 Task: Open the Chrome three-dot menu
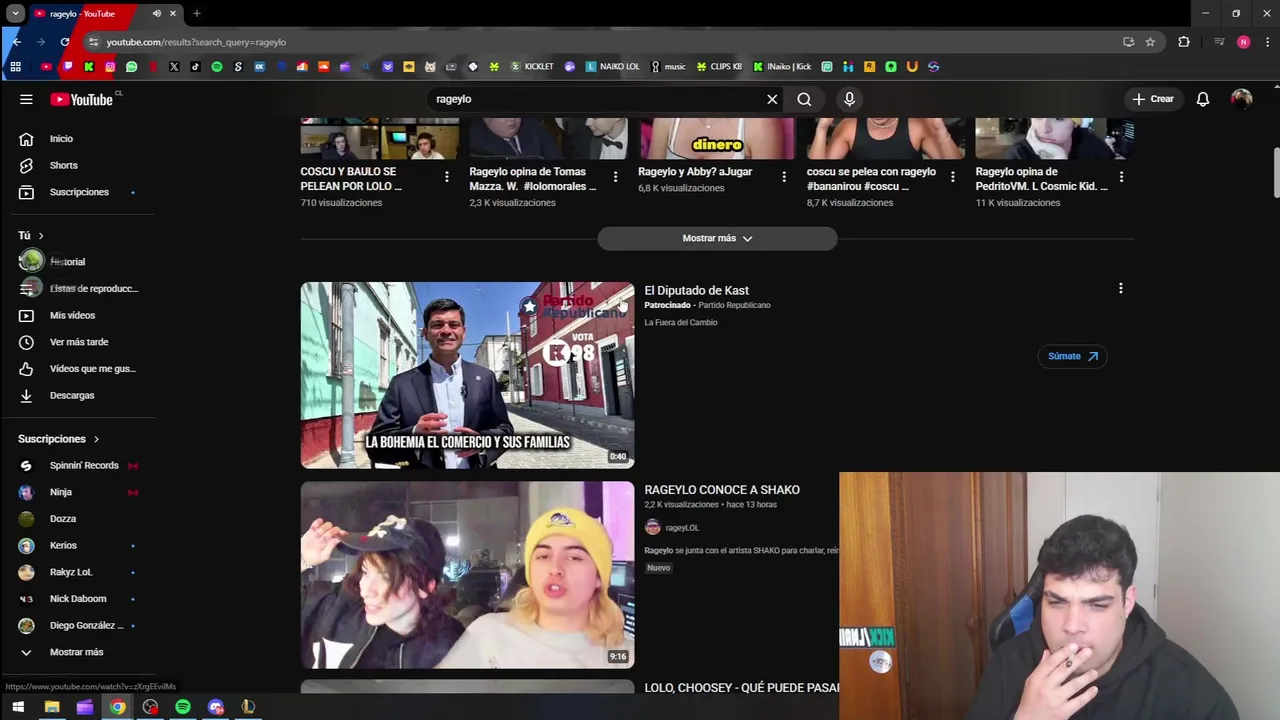(1268, 42)
